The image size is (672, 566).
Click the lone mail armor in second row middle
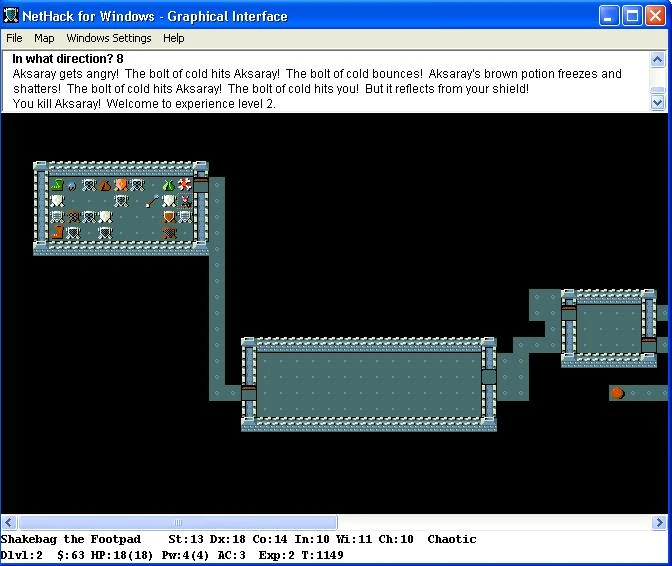click(x=121, y=201)
